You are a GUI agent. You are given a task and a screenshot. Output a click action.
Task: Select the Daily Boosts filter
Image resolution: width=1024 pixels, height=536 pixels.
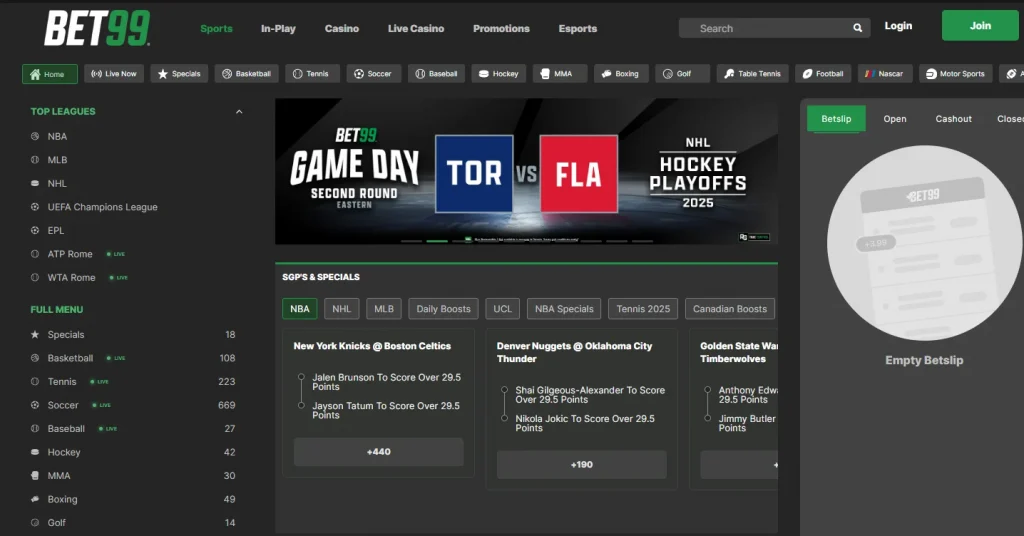coord(443,309)
